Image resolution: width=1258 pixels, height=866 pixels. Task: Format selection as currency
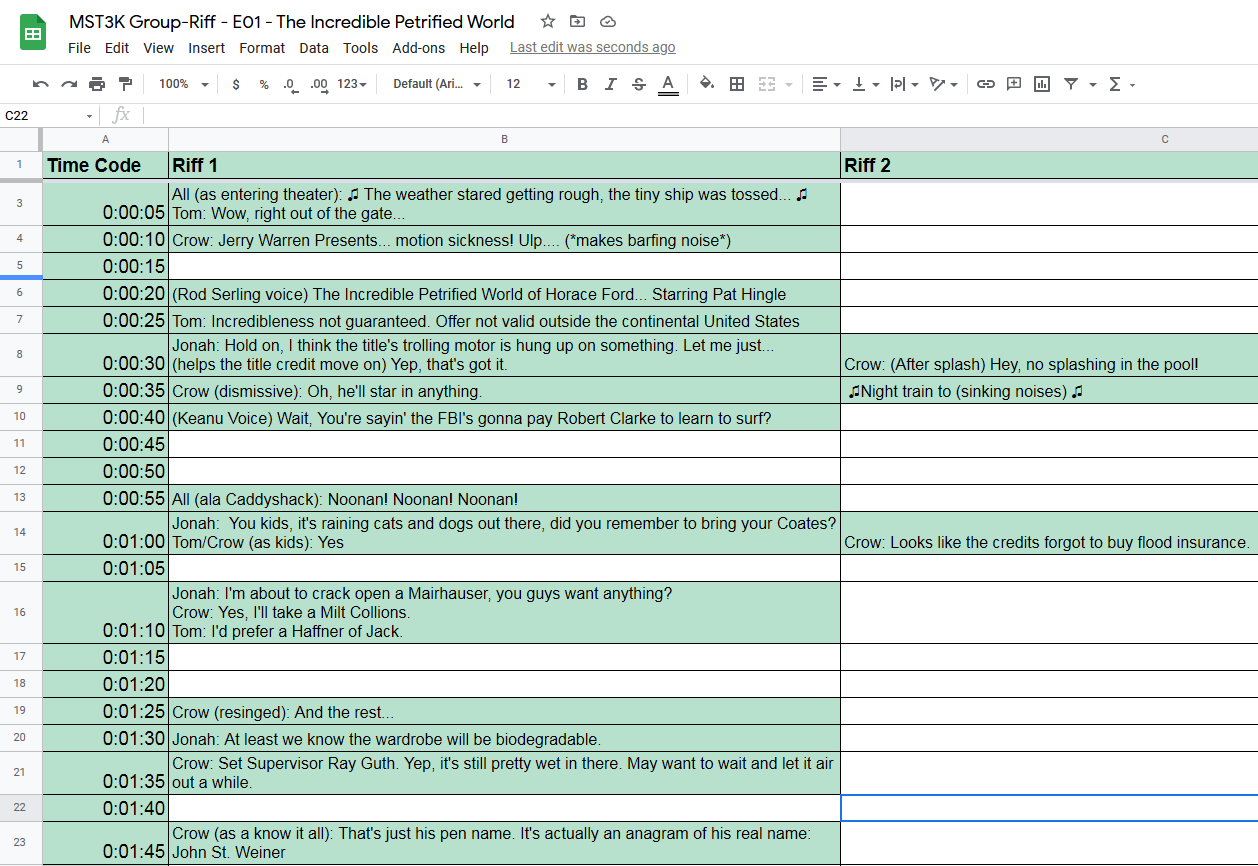tap(236, 84)
